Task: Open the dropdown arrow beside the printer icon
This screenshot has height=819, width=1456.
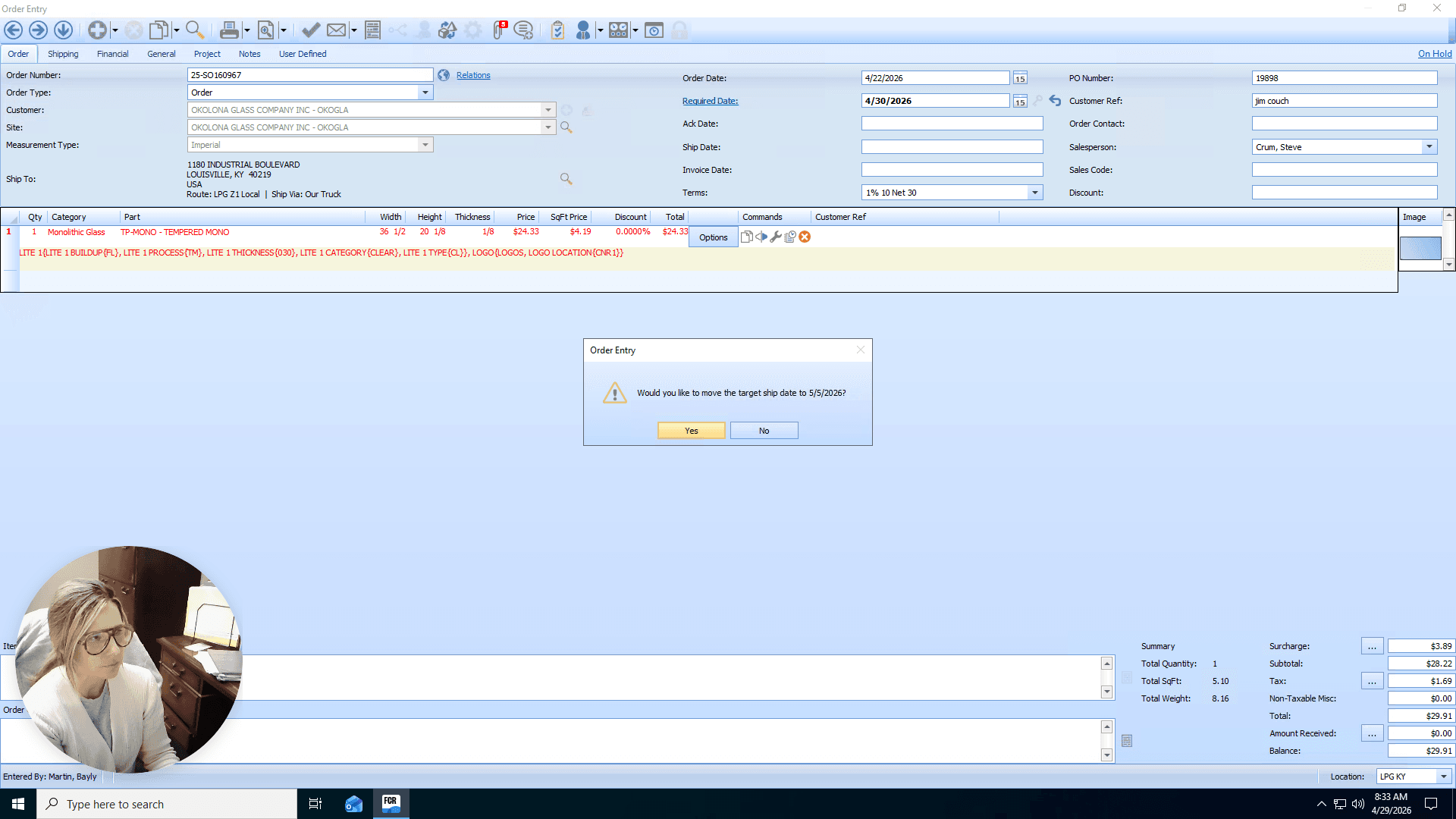Action: tap(247, 30)
